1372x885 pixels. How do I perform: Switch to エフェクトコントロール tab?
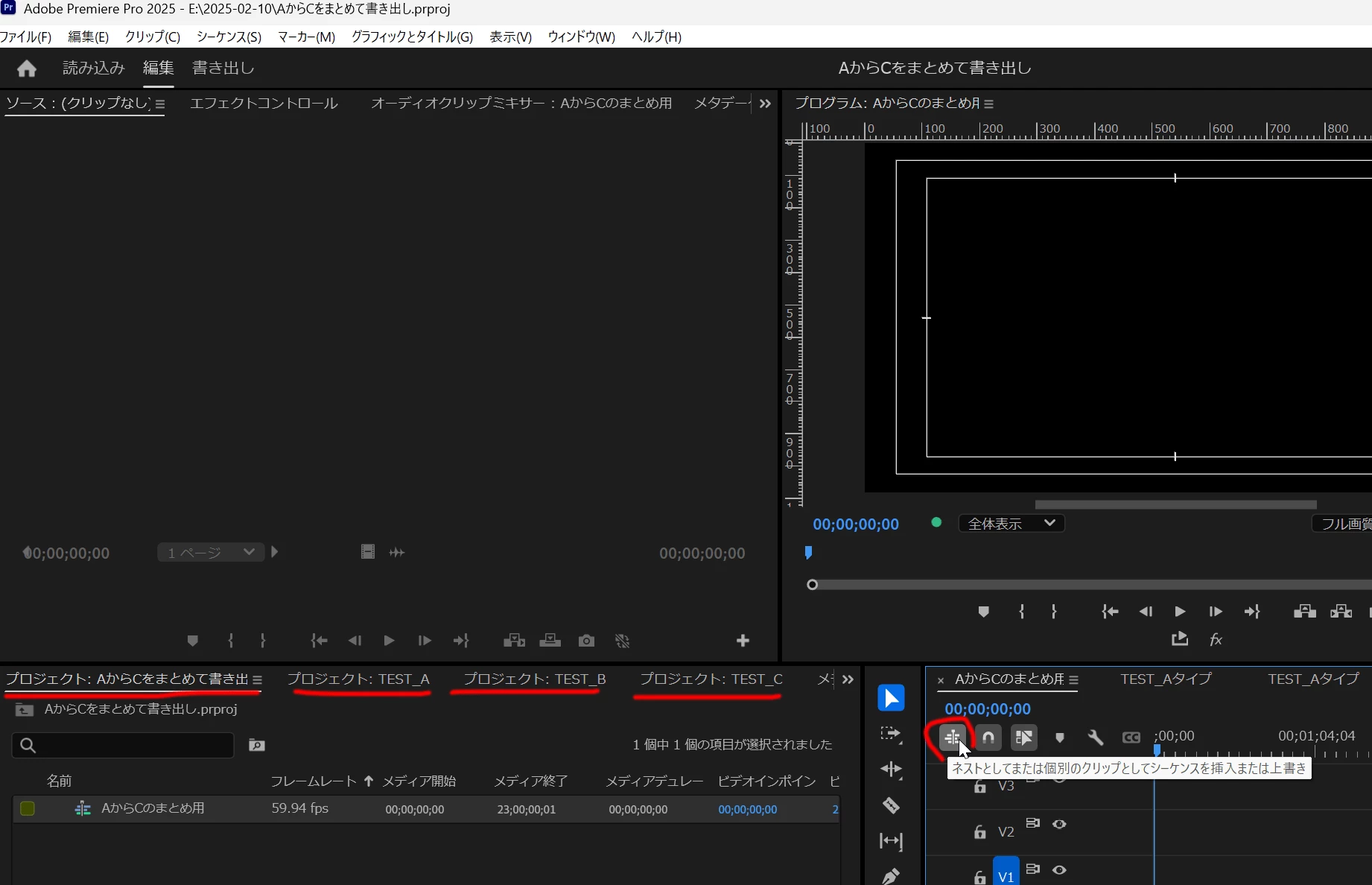[264, 104]
